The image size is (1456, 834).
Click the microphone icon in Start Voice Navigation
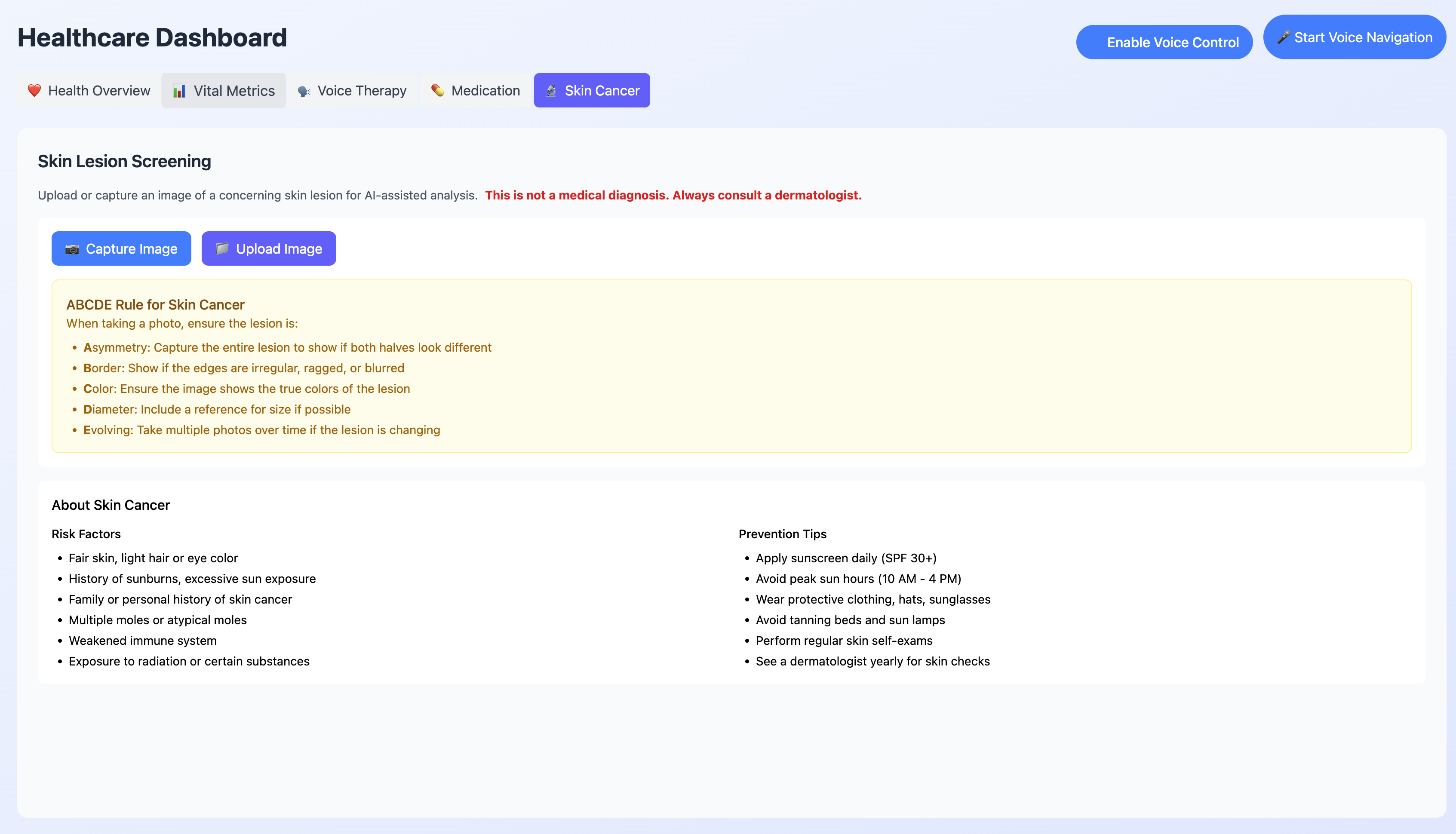[x=1284, y=37]
